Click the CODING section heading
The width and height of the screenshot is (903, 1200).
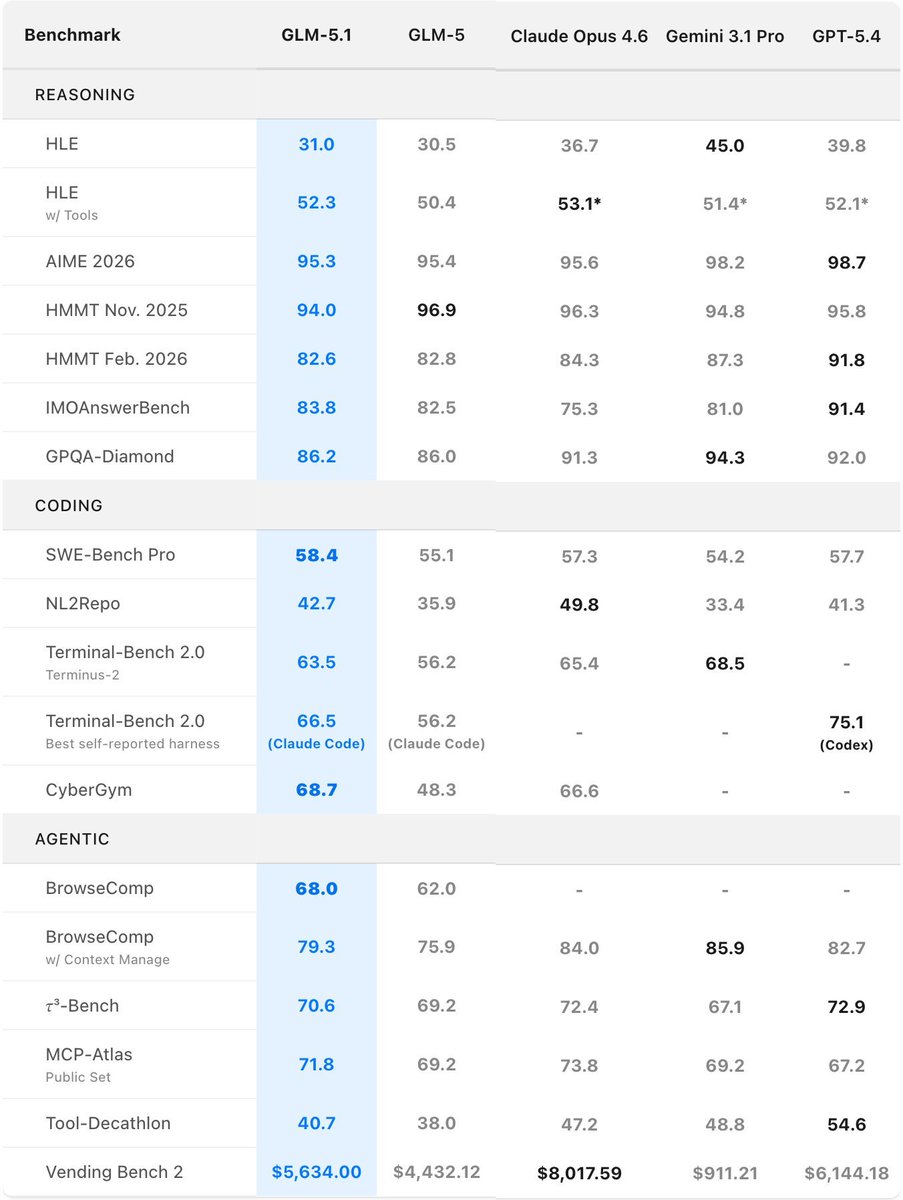(69, 506)
